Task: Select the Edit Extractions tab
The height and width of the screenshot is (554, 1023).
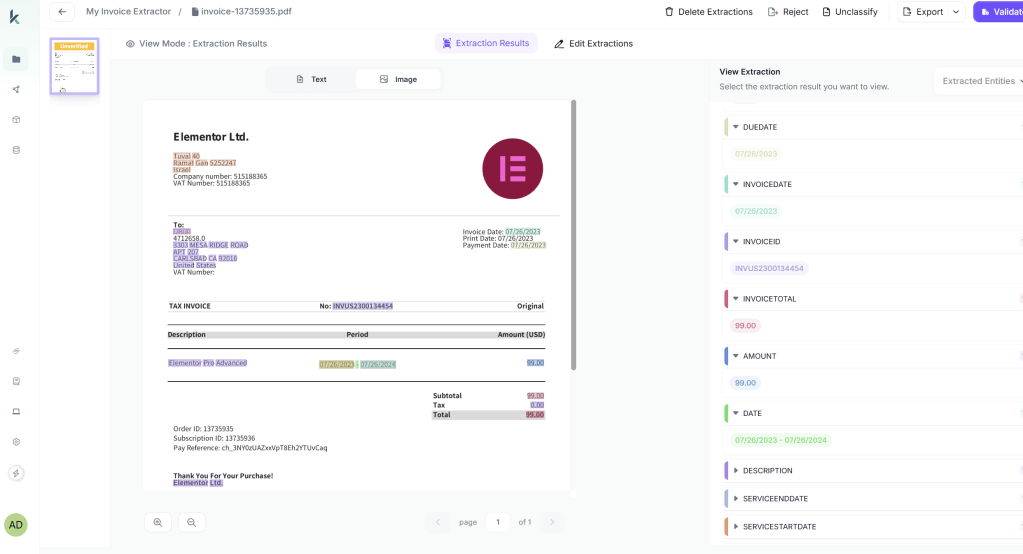Action: (x=593, y=43)
